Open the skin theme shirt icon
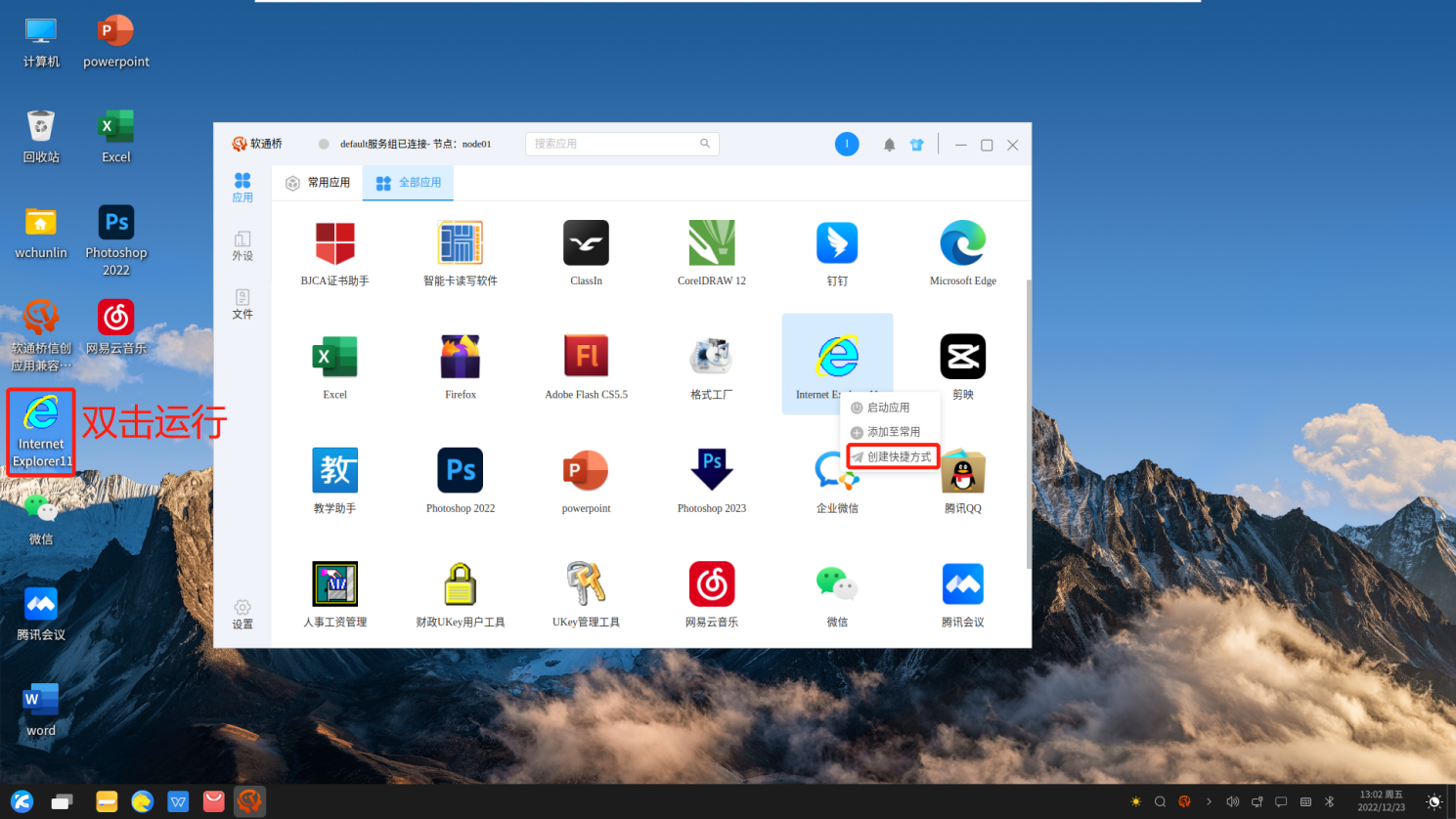Image resolution: width=1456 pixels, height=819 pixels. click(x=916, y=145)
